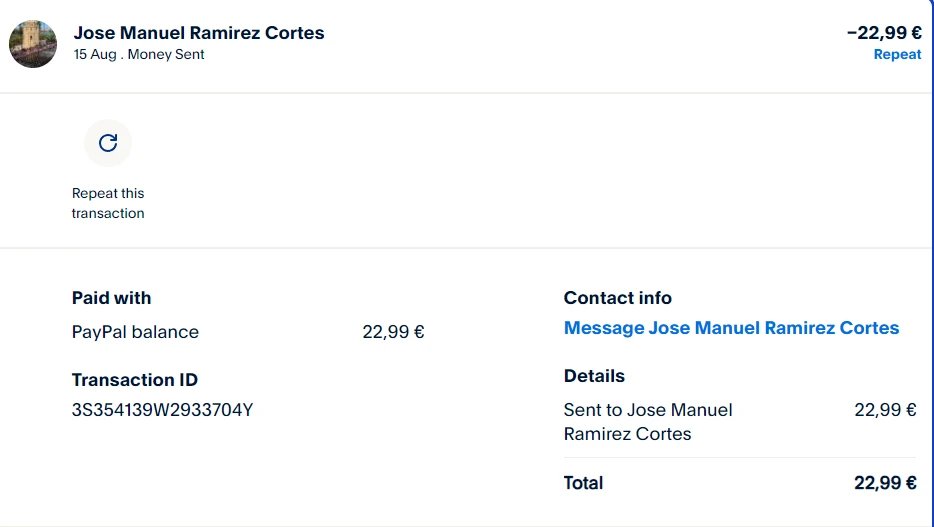Select the transaction ID 3S354139W2933704Y
The image size is (934, 527).
(162, 410)
